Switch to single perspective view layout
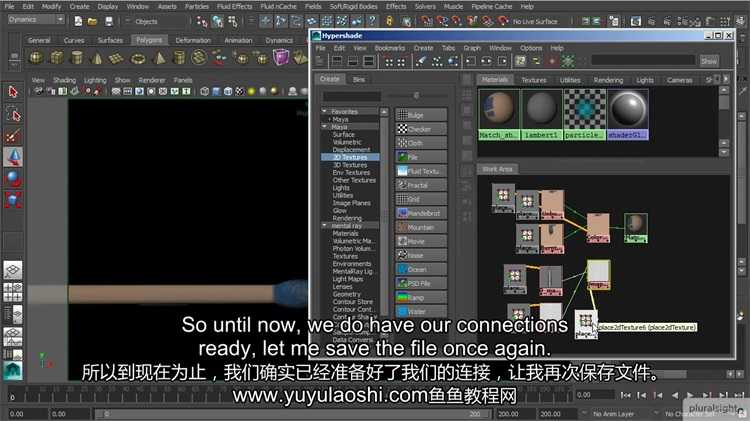The width and height of the screenshot is (750, 421). [x=13, y=270]
